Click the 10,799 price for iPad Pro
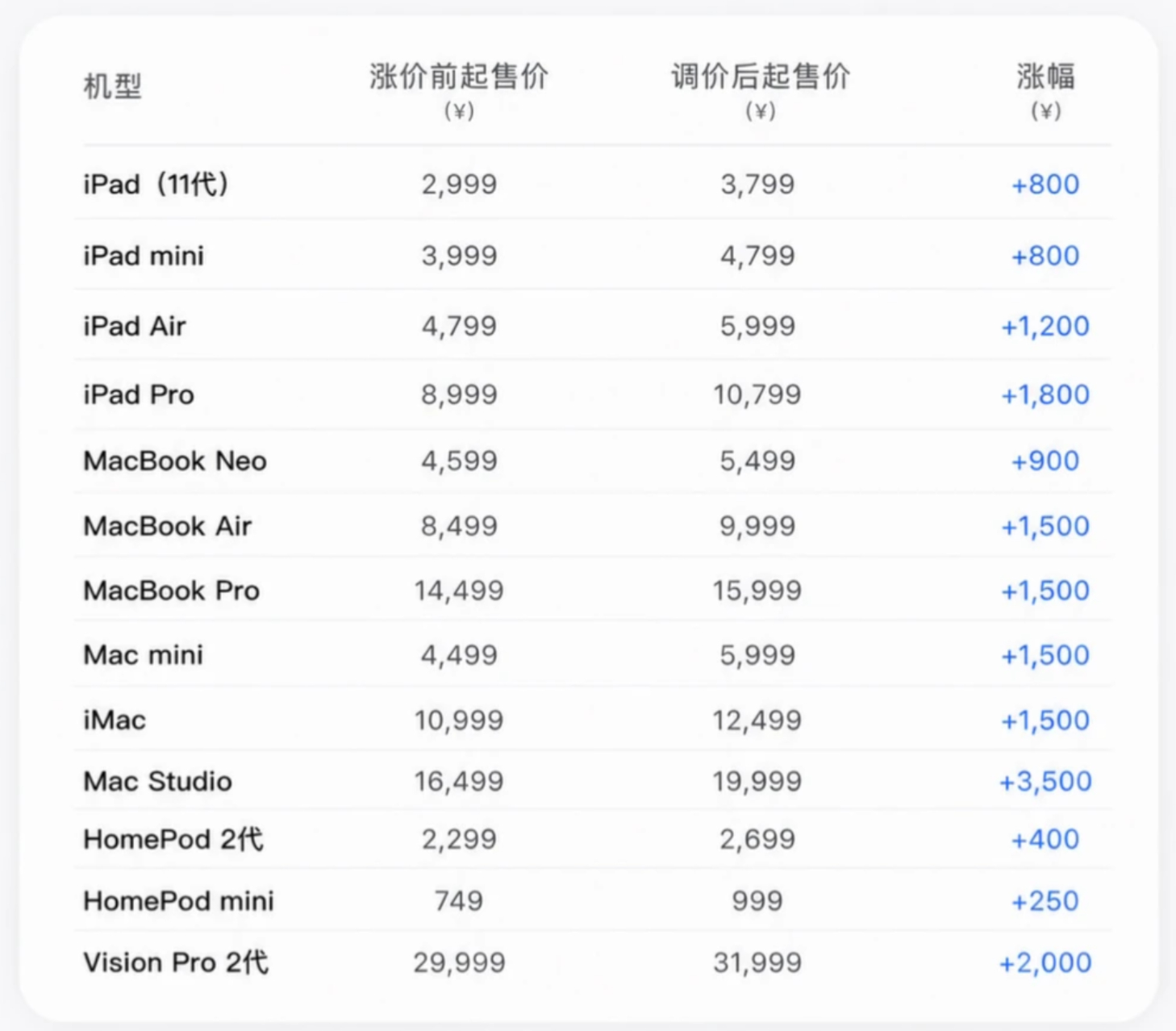The height and width of the screenshot is (1031, 1176). click(x=757, y=394)
